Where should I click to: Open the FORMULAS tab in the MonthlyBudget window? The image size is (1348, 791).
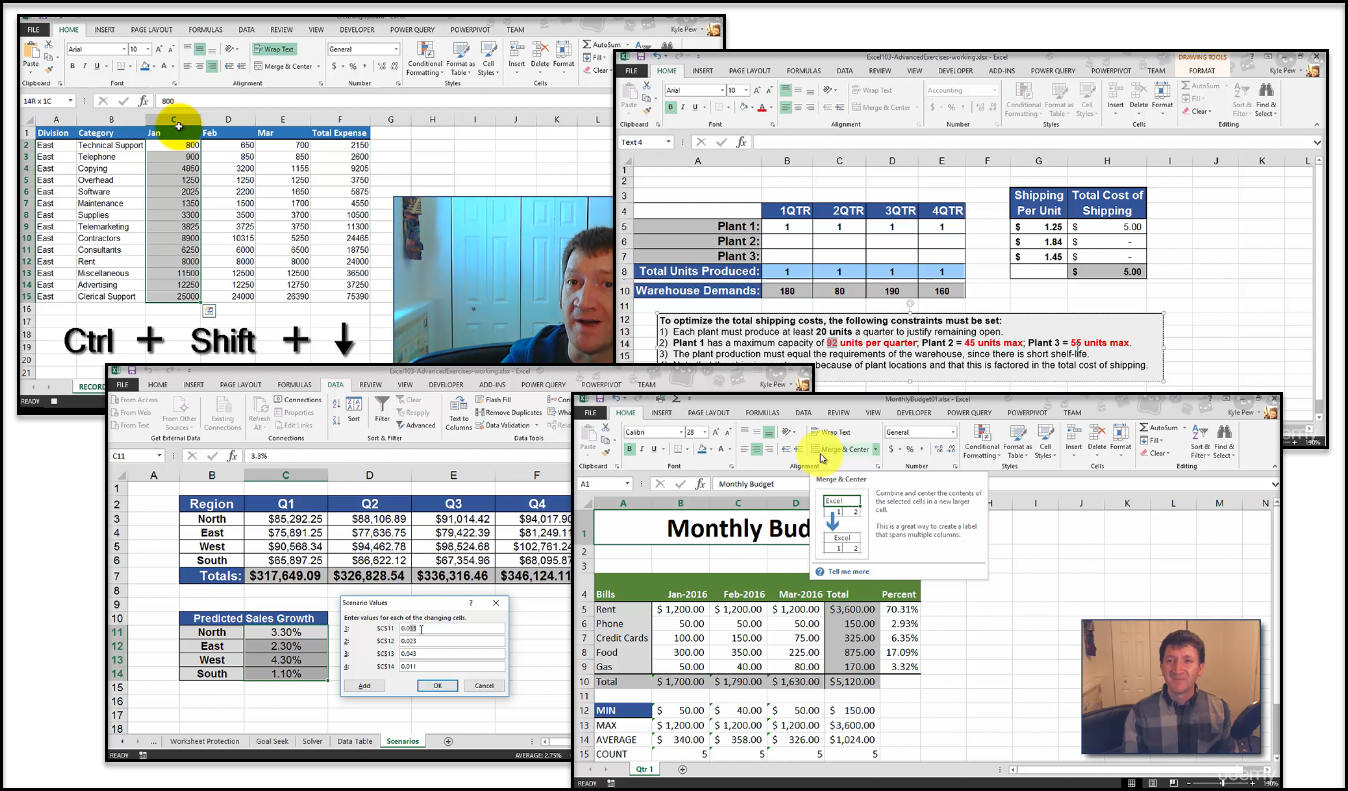[x=762, y=412]
